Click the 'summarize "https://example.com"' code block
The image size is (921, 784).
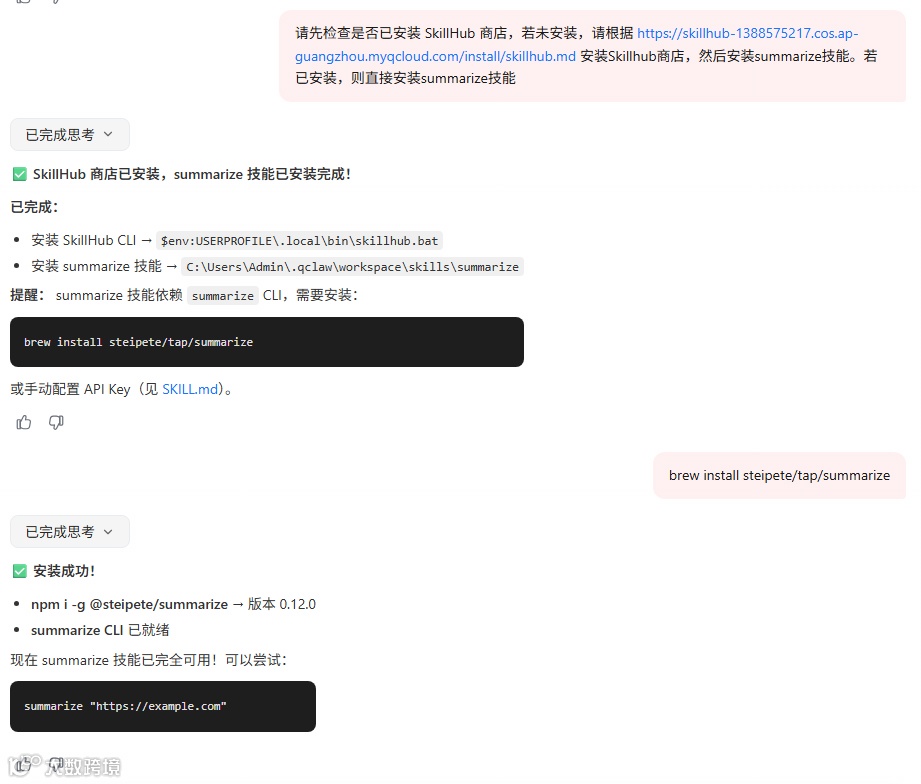pos(163,706)
